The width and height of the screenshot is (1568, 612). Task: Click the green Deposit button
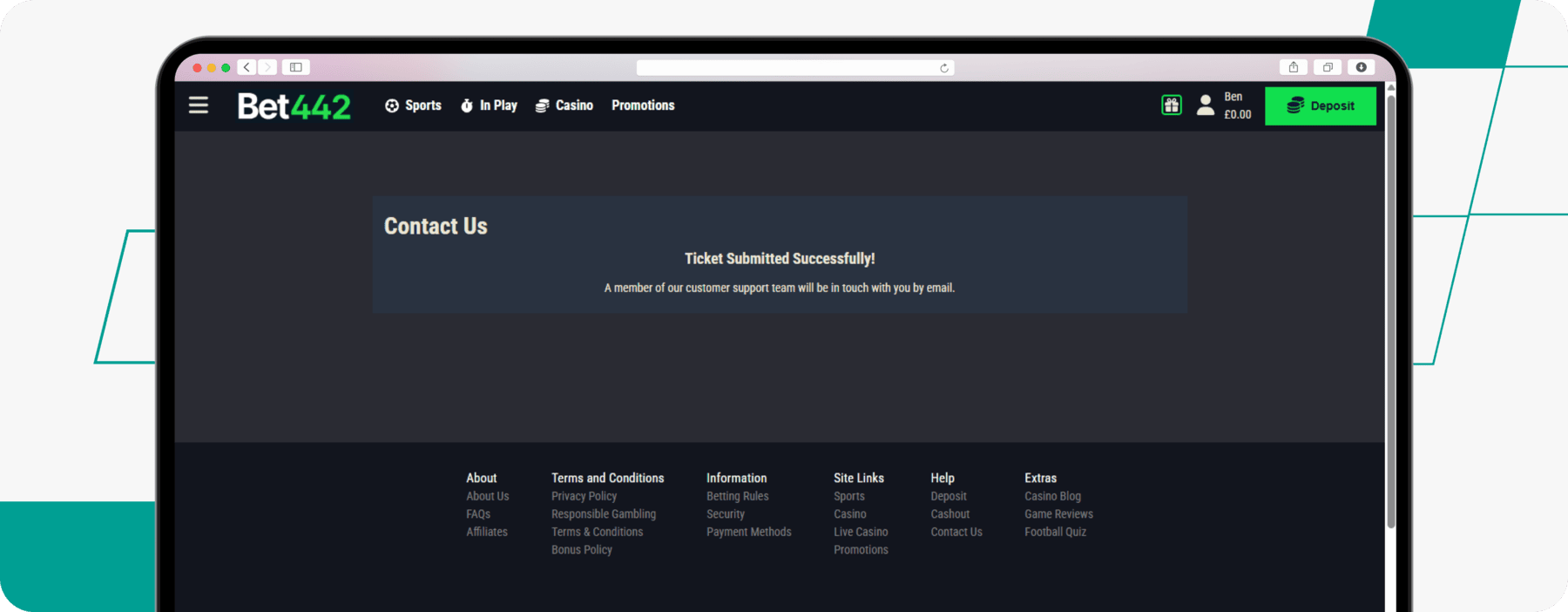click(1321, 105)
